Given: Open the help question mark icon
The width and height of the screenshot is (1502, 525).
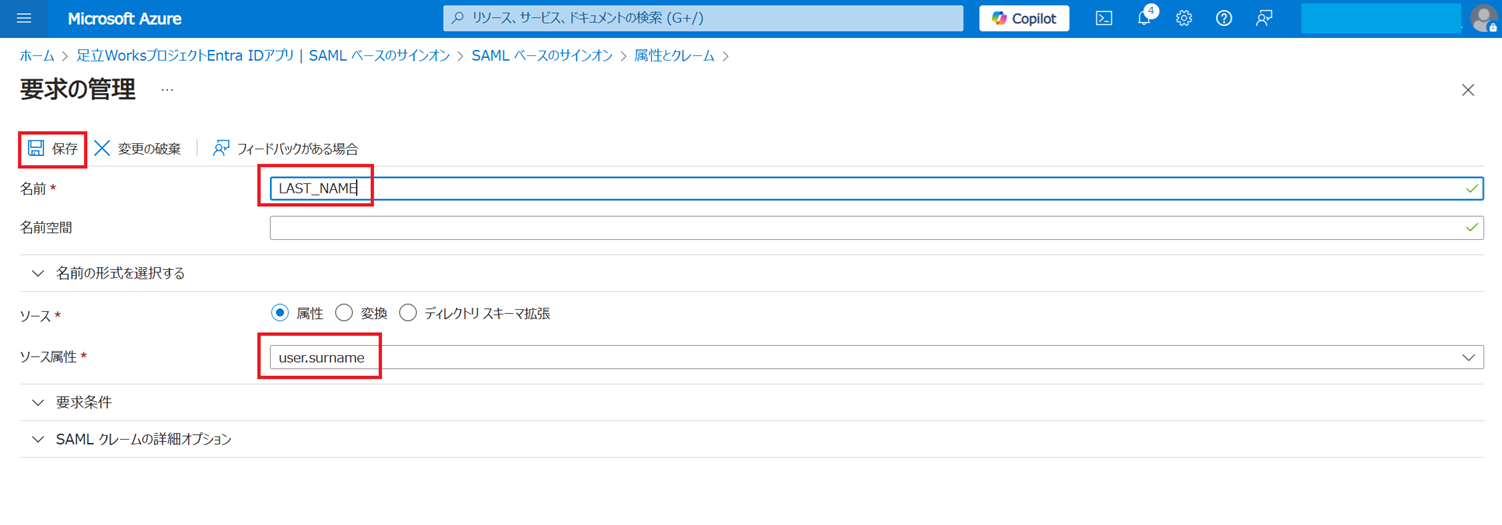Looking at the screenshot, I should (x=1224, y=18).
